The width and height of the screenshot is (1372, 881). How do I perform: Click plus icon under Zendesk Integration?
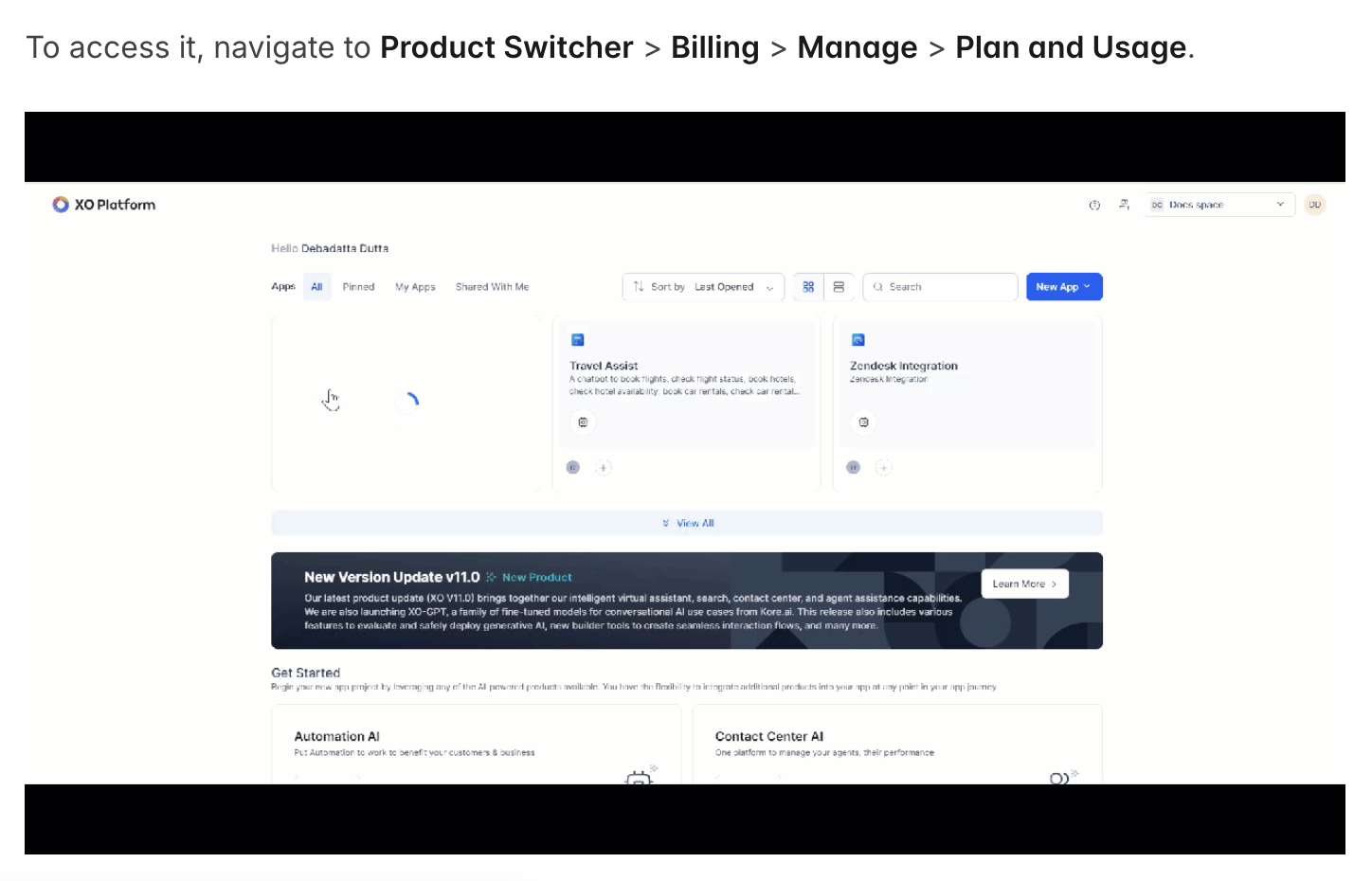click(883, 467)
